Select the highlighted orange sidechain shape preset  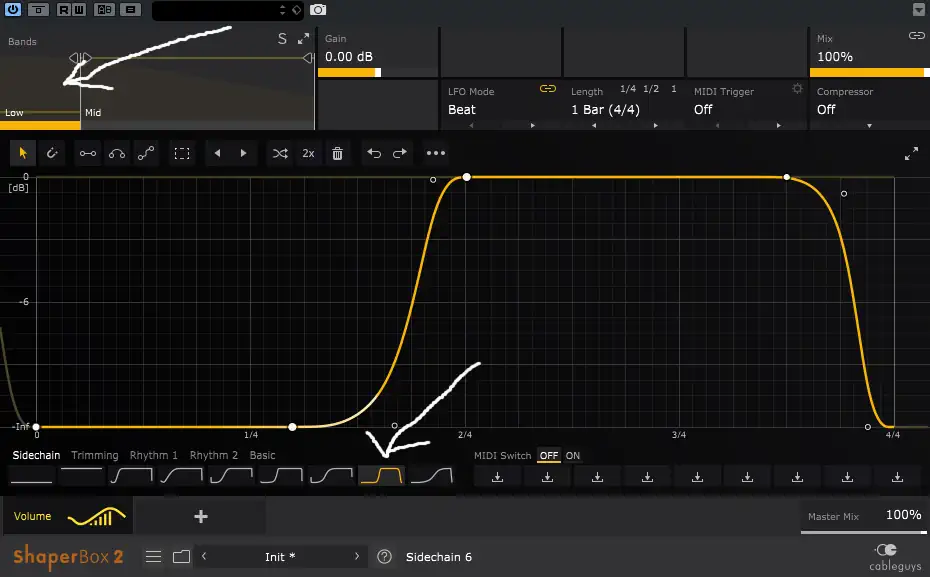(x=382, y=476)
